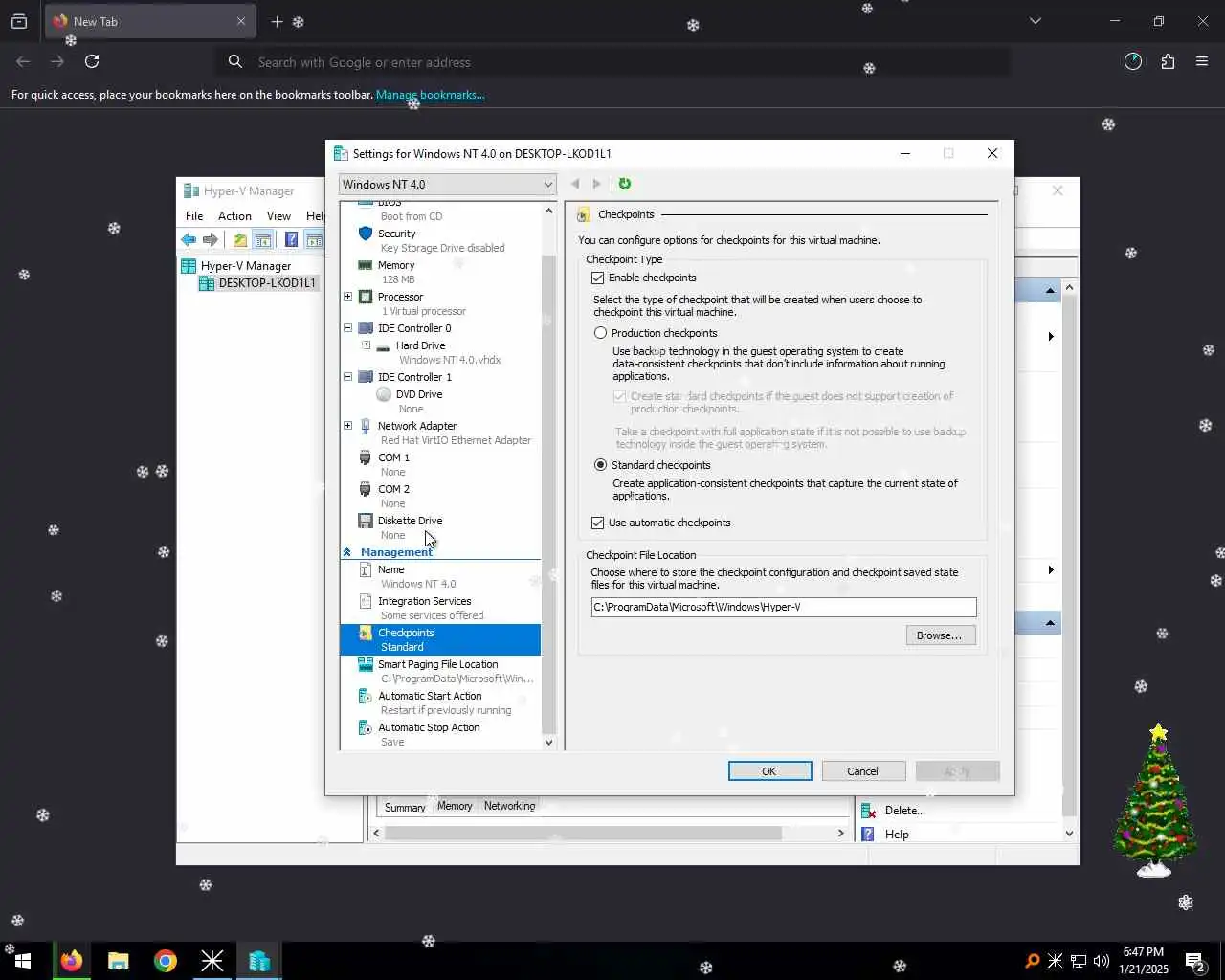Click the Network Adapter icon
Image resolution: width=1225 pixels, height=980 pixels.
(x=365, y=426)
